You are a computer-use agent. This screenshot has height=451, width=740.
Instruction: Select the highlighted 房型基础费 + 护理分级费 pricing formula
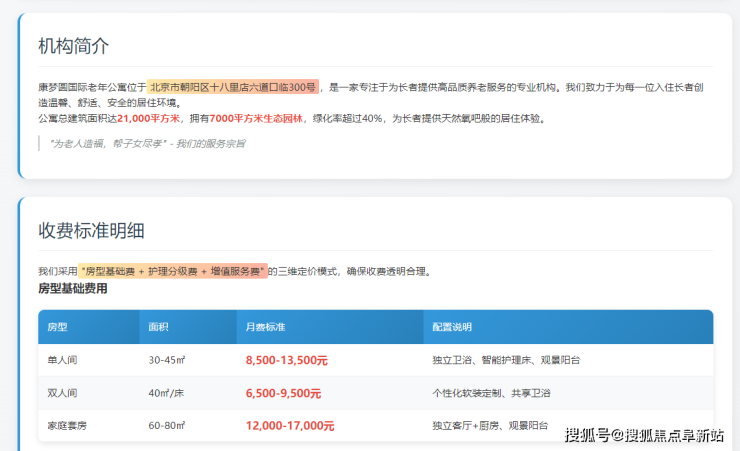[x=172, y=271]
